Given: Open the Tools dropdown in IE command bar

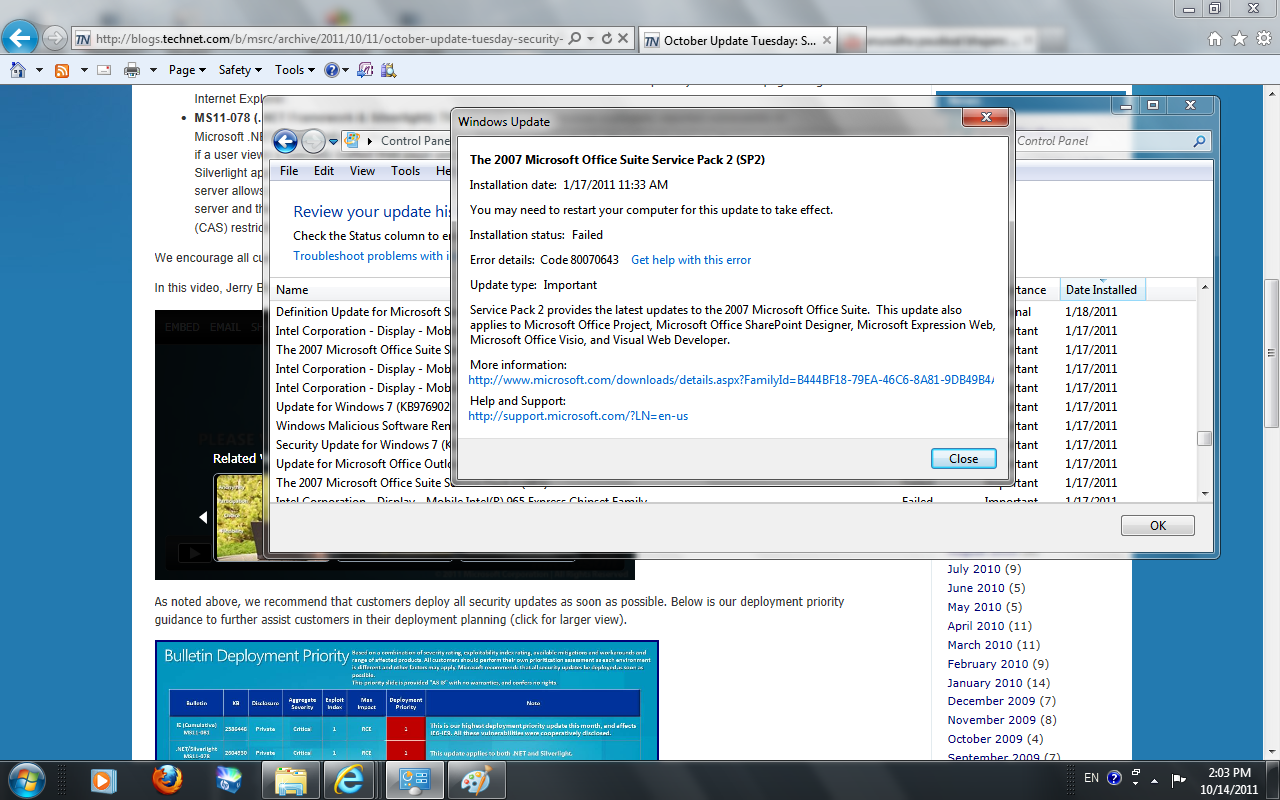Looking at the screenshot, I should (x=295, y=70).
